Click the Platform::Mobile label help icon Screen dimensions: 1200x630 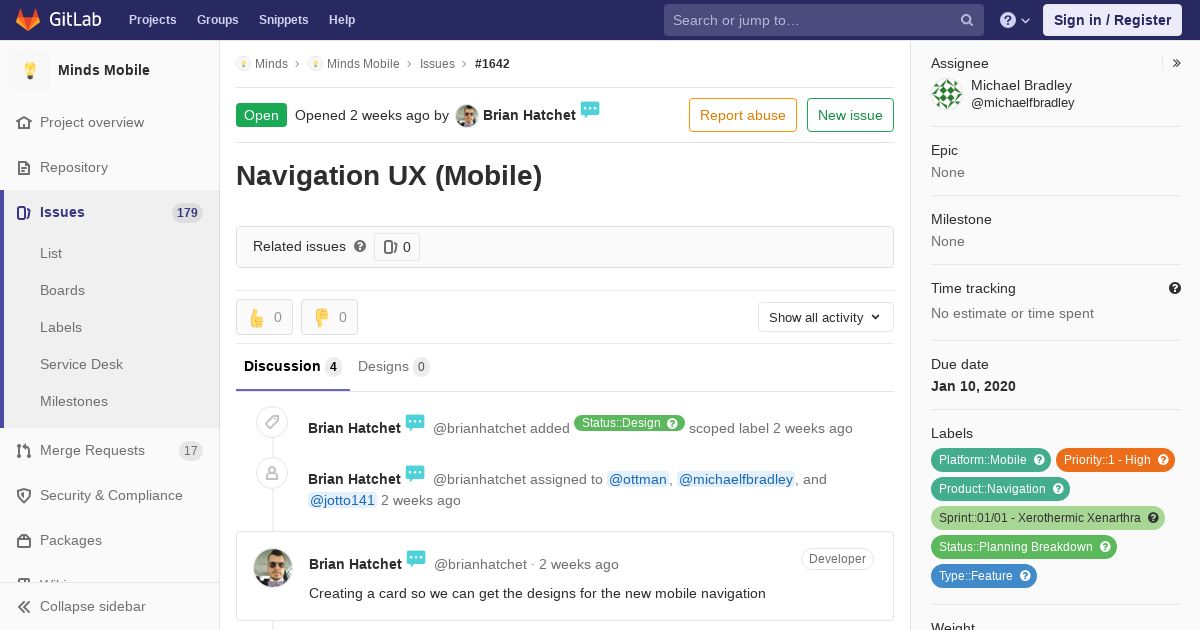point(1039,460)
